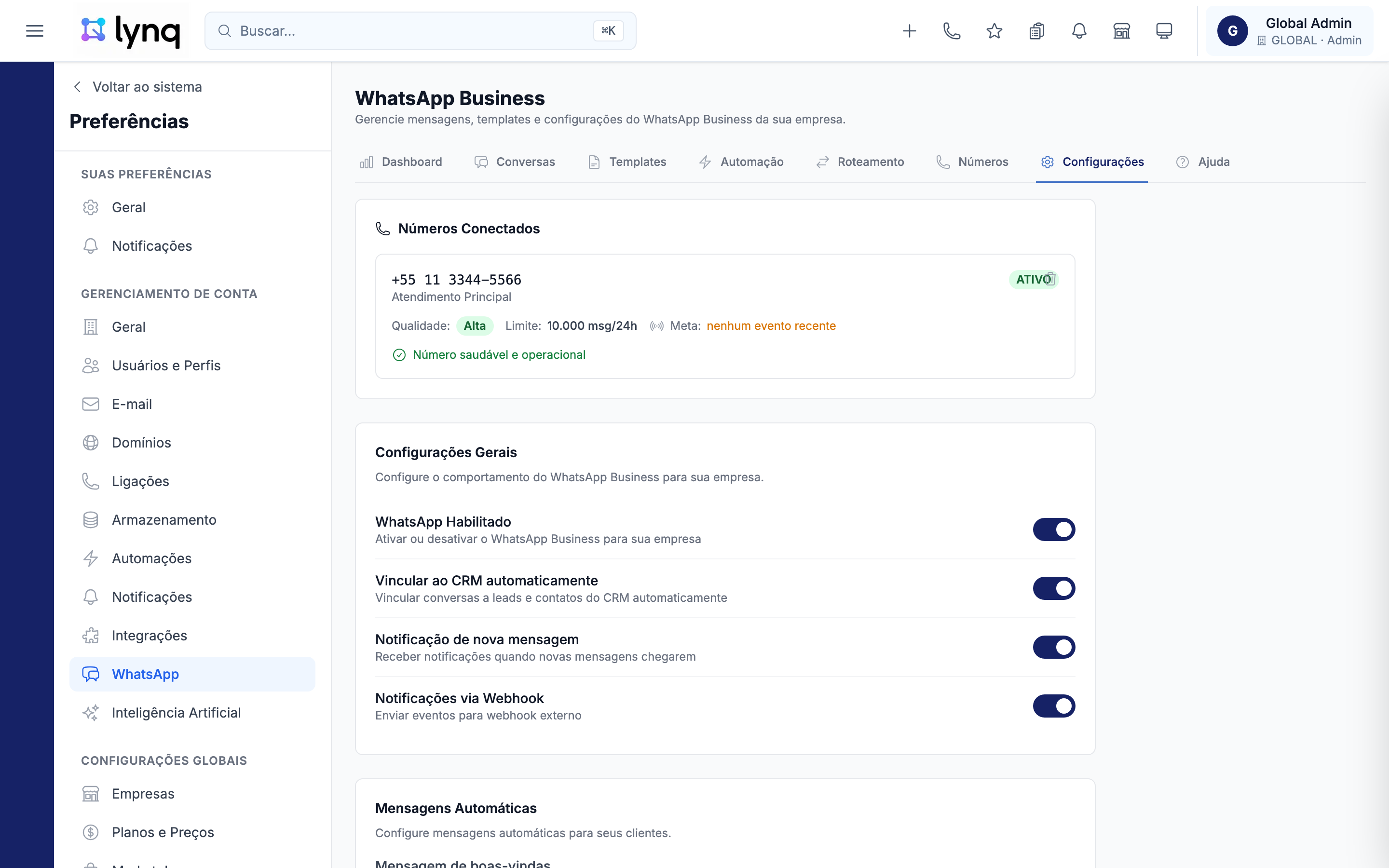
Task: Click the monitor screen icon in header
Action: coord(1164,31)
